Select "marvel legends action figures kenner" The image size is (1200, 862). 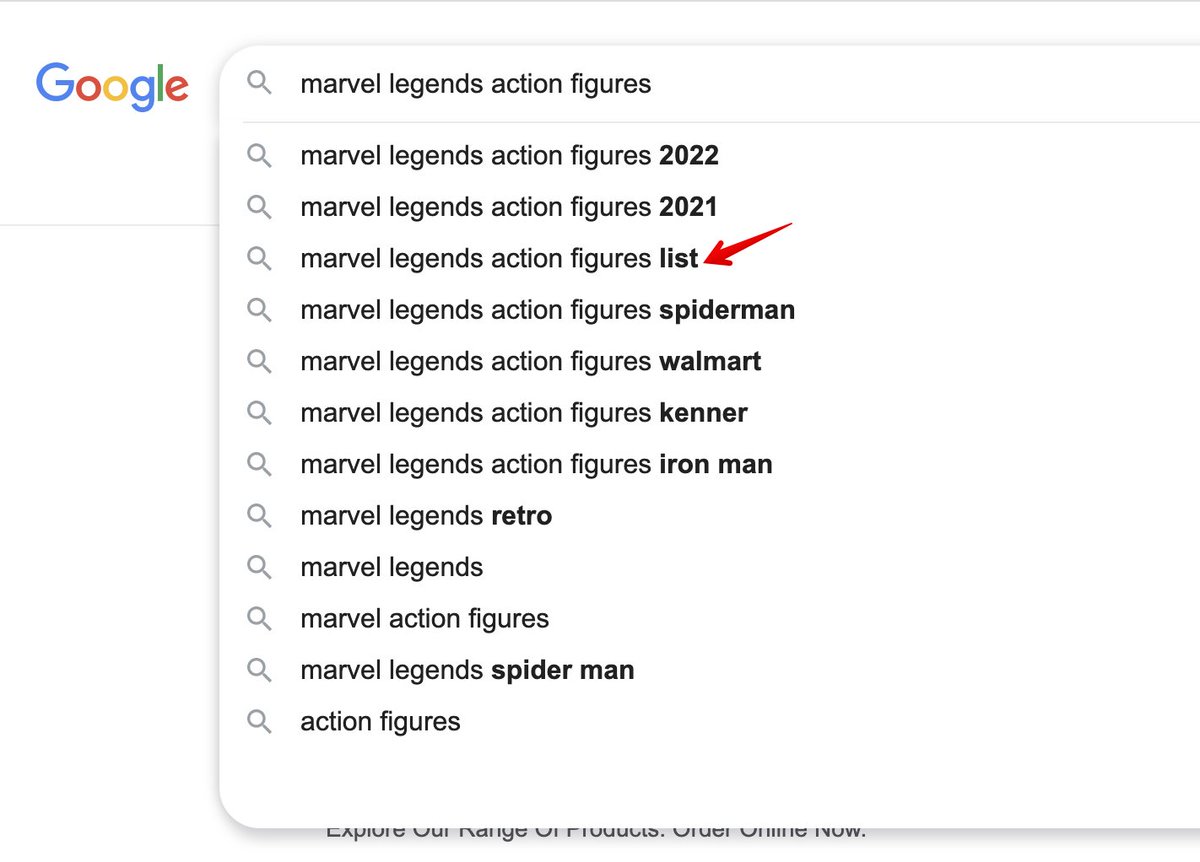[523, 412]
